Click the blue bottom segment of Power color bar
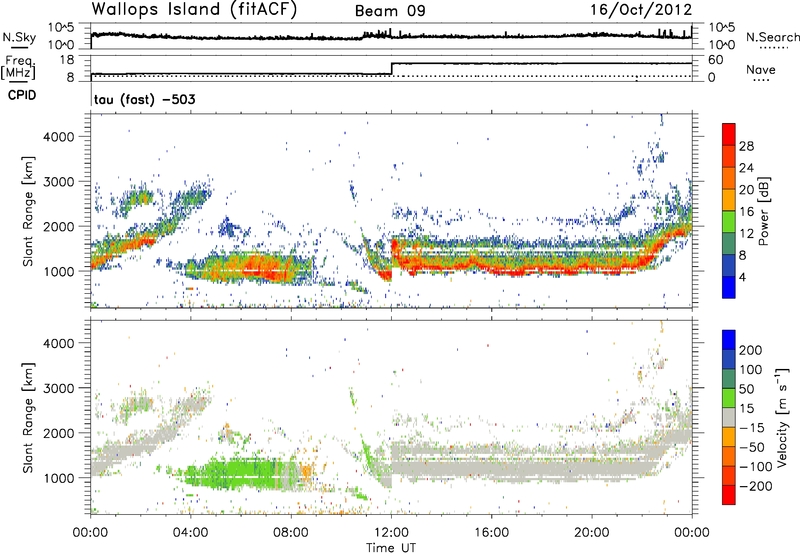The image size is (800, 554). click(x=729, y=287)
